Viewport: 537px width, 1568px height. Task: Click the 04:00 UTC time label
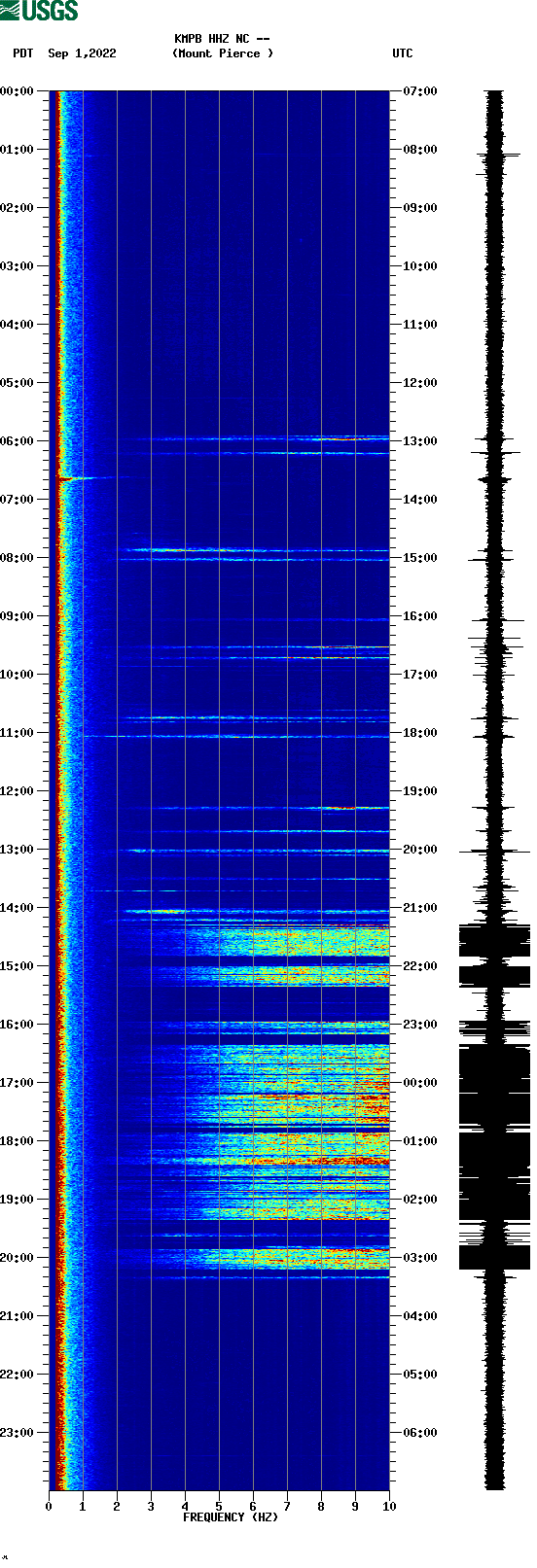coord(420,1316)
